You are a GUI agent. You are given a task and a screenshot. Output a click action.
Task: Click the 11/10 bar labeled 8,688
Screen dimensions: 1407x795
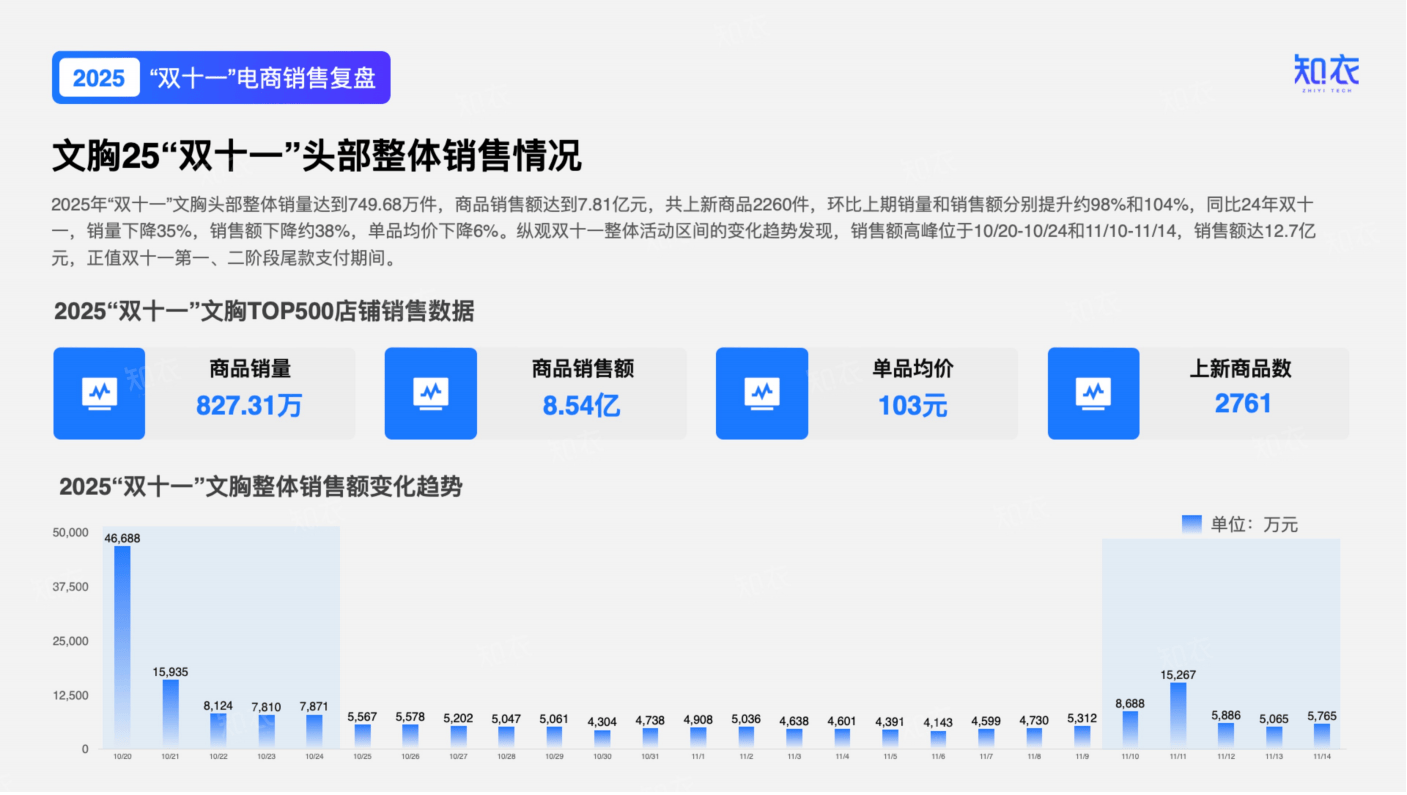click(1130, 730)
